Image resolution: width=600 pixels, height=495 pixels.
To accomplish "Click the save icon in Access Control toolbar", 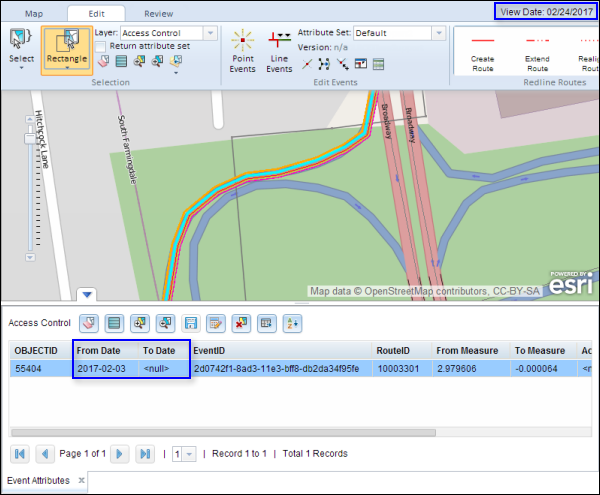I will pos(190,324).
